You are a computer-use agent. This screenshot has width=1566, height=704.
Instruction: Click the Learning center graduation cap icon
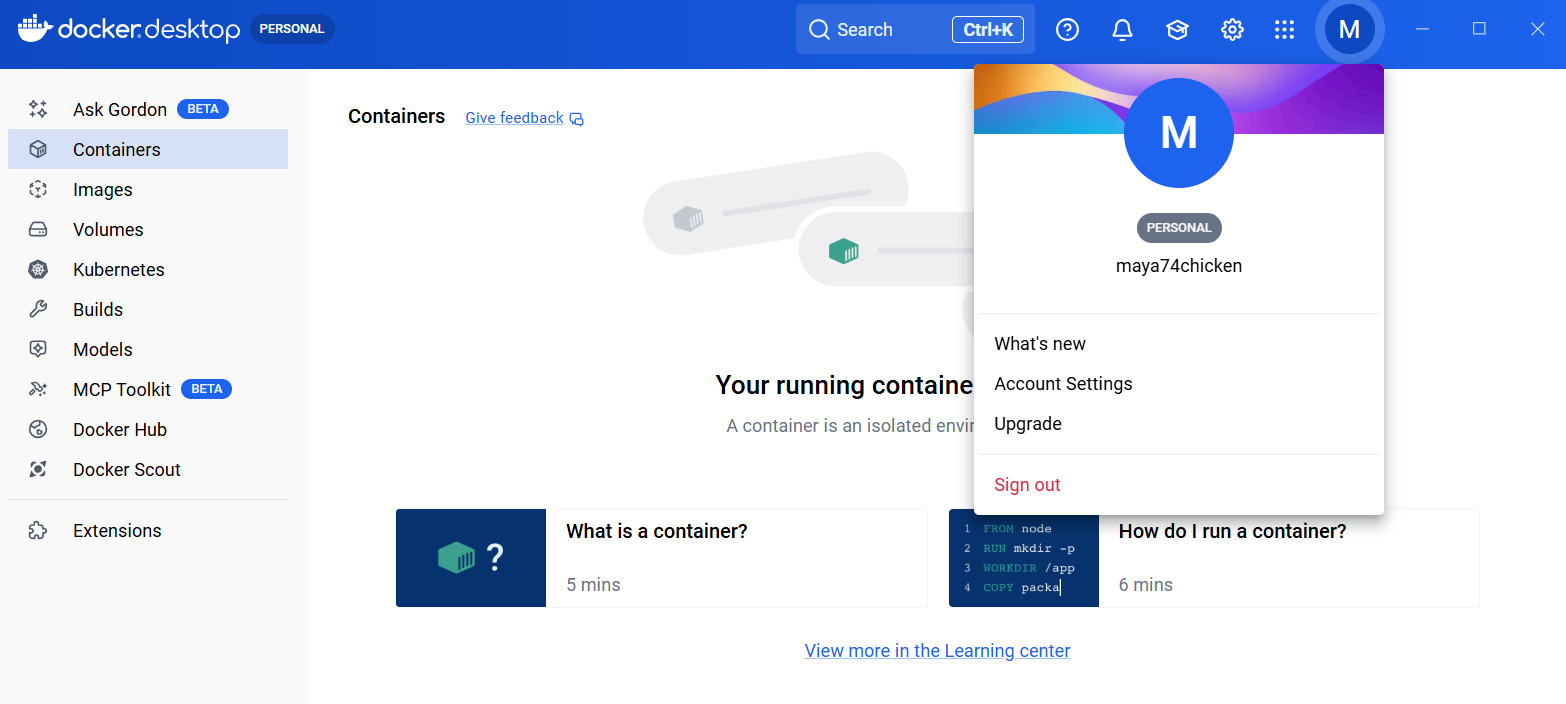coord(1177,30)
